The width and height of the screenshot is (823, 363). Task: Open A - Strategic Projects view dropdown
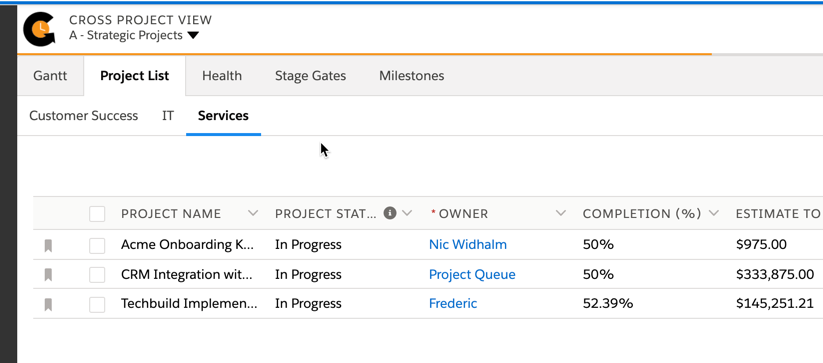click(193, 36)
